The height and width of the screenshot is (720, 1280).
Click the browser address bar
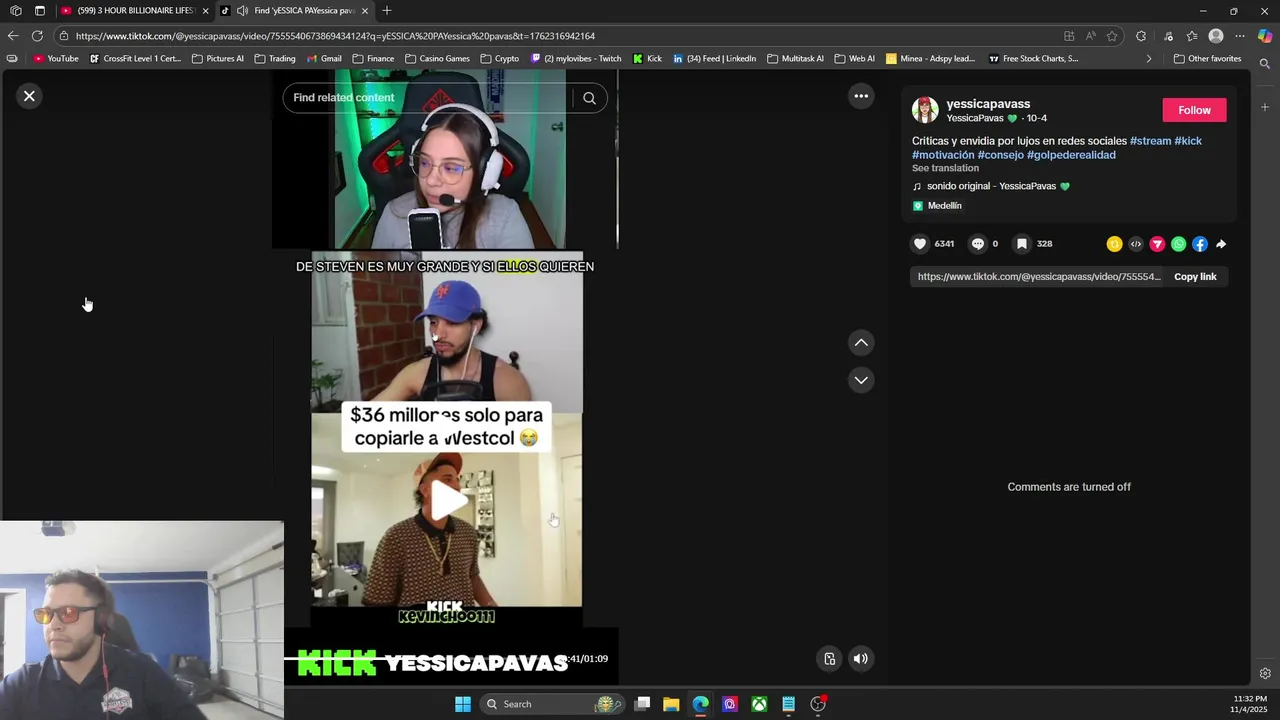(560, 36)
